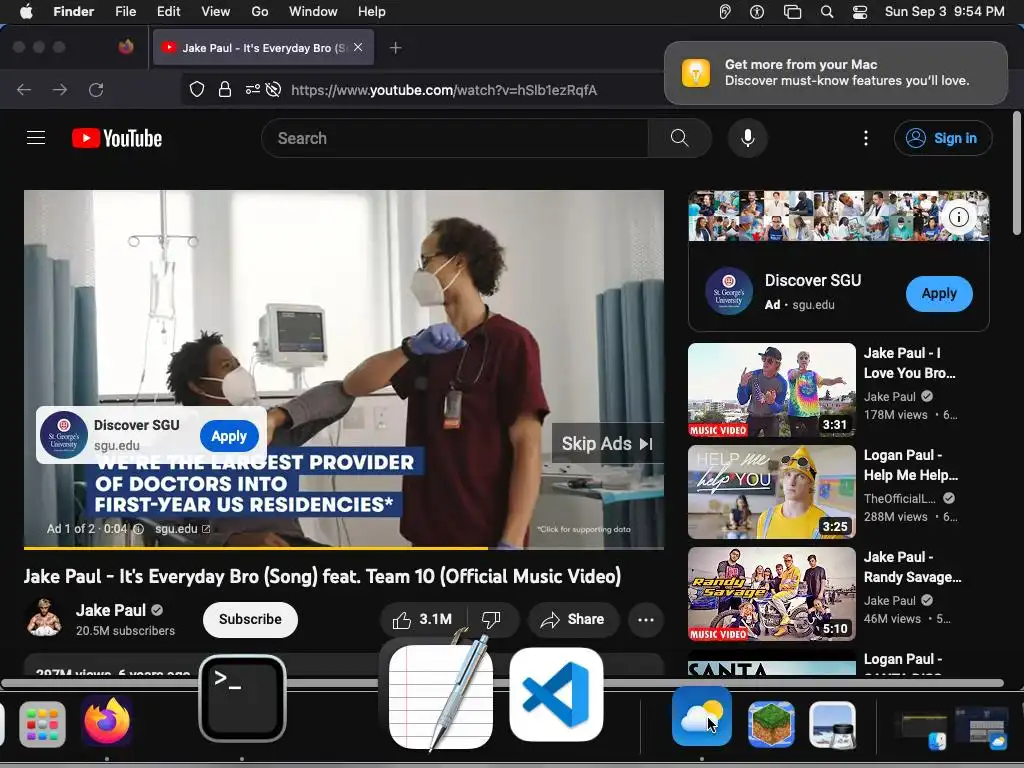Open the Window menu
Screen dimensions: 1024x768
pos(313,12)
